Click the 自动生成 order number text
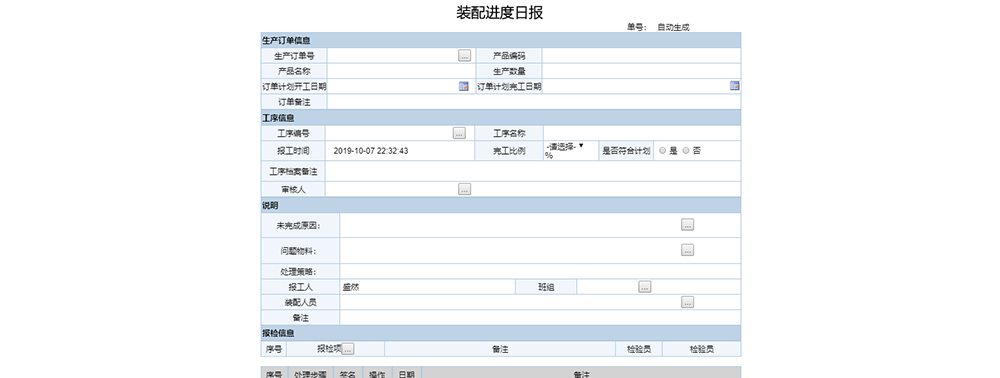The width and height of the screenshot is (1000, 378). point(673,27)
